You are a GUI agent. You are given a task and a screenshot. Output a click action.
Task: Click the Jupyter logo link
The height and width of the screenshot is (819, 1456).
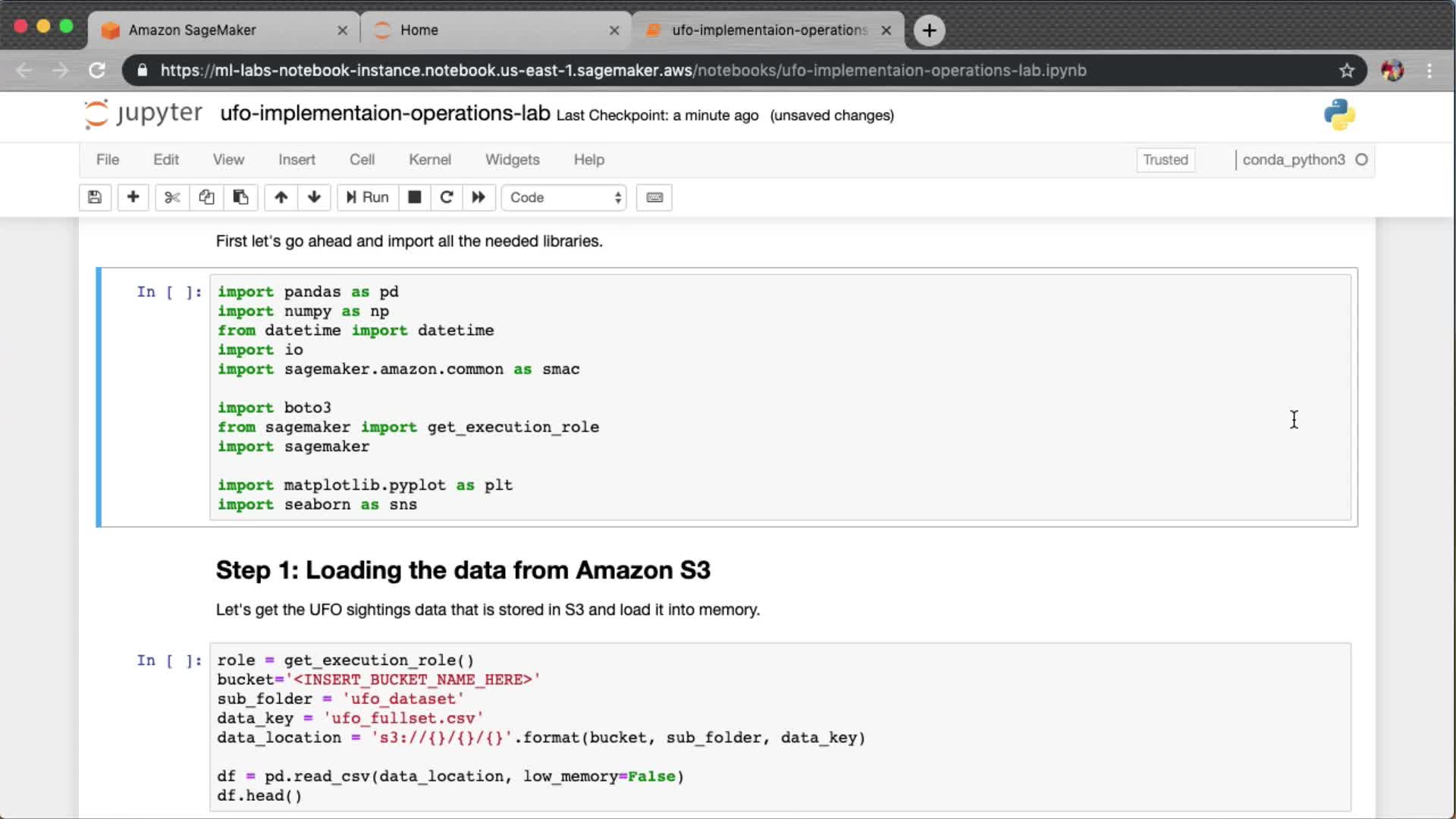(x=144, y=114)
